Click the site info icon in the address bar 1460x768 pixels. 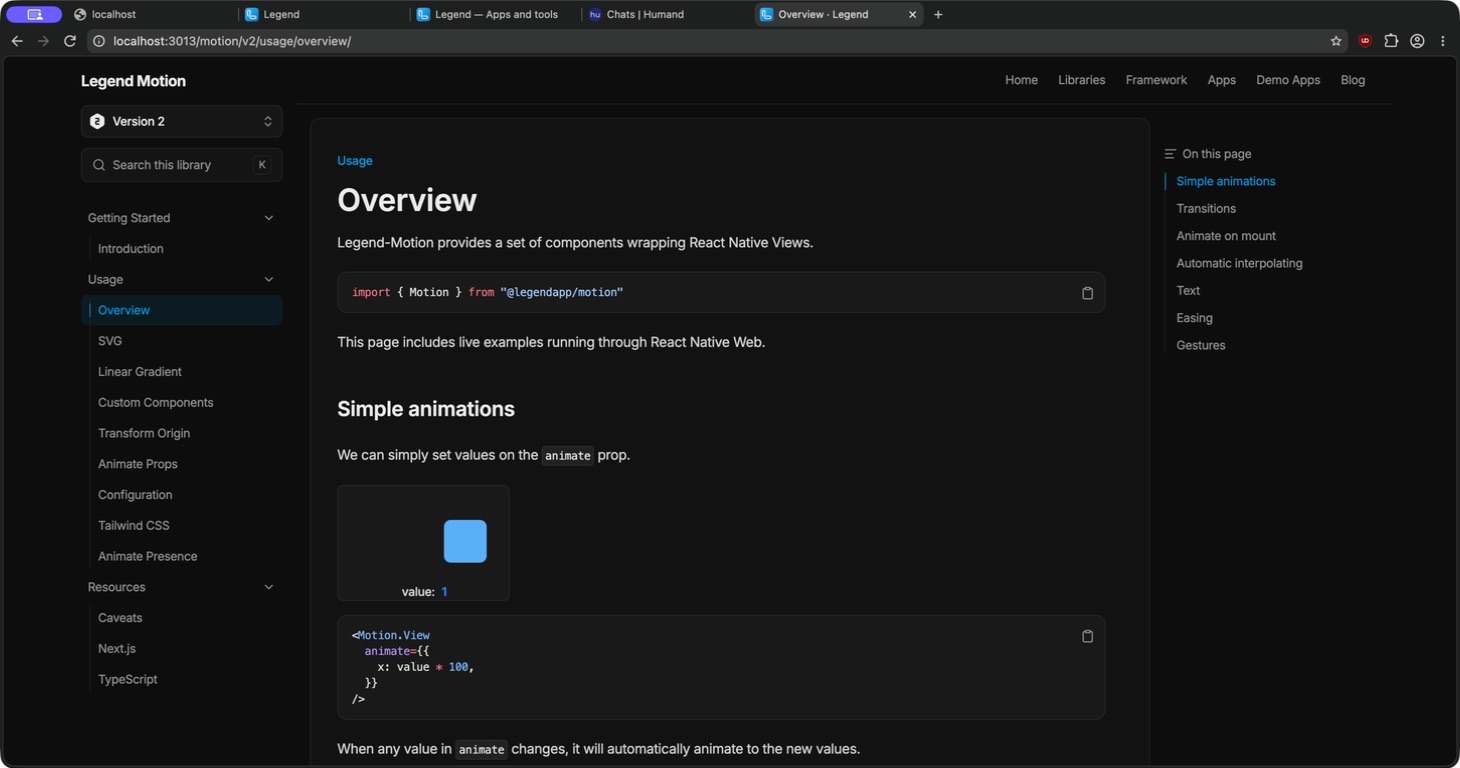coord(99,41)
